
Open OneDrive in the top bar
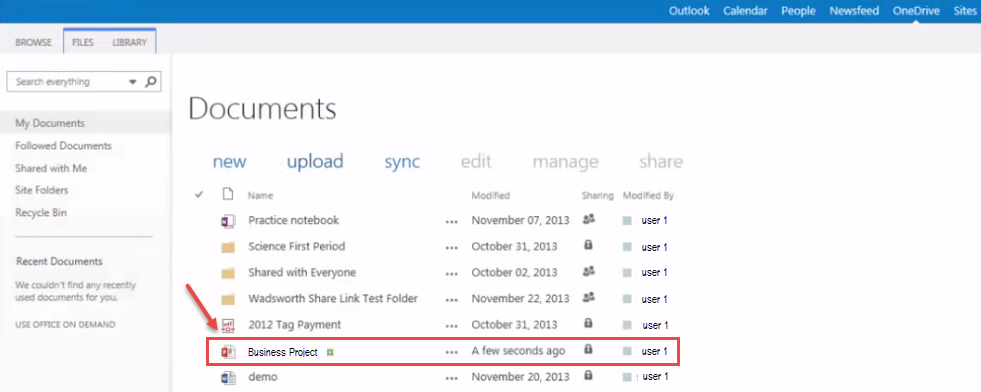click(x=916, y=11)
